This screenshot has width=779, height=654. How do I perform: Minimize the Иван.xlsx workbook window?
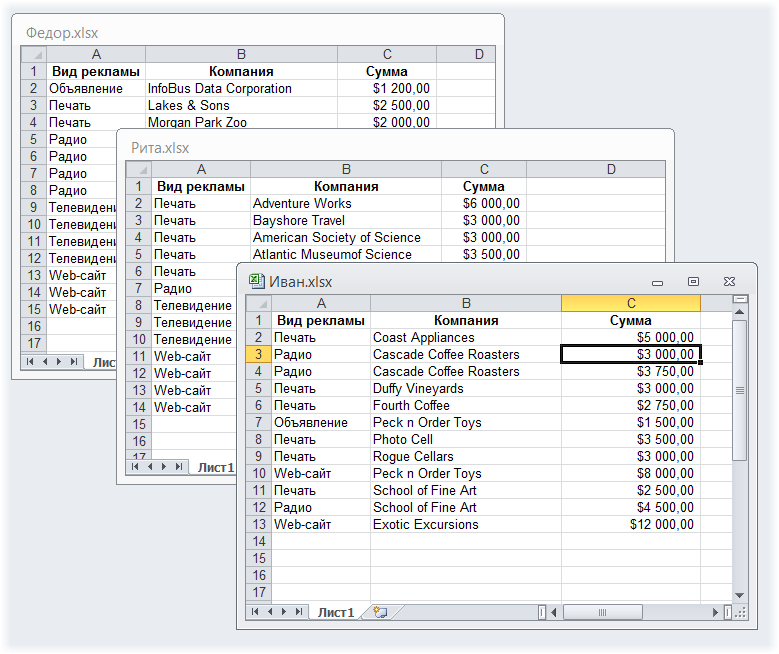click(657, 282)
